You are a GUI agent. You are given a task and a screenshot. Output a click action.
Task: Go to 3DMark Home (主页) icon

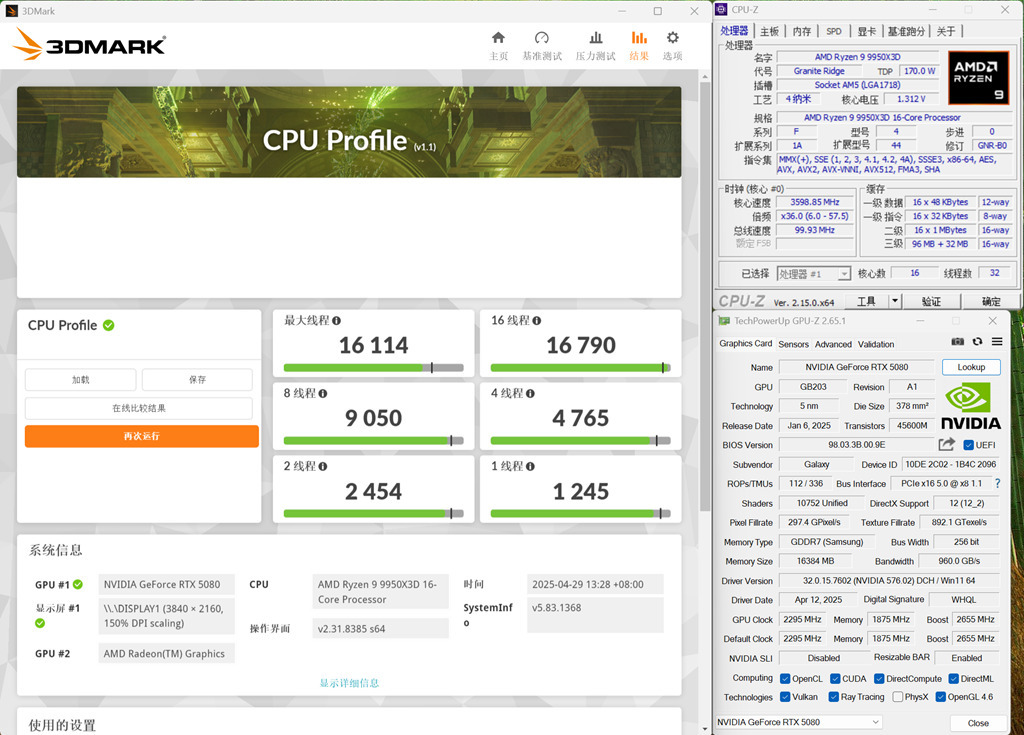click(x=498, y=38)
